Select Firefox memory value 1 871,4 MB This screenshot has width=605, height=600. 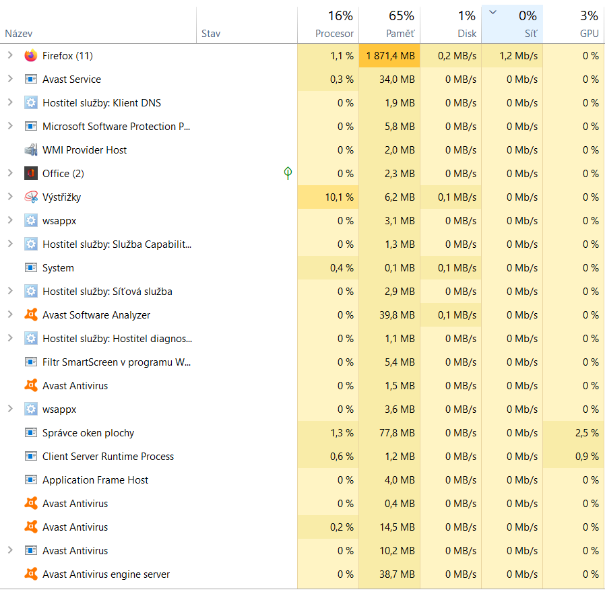click(x=389, y=56)
